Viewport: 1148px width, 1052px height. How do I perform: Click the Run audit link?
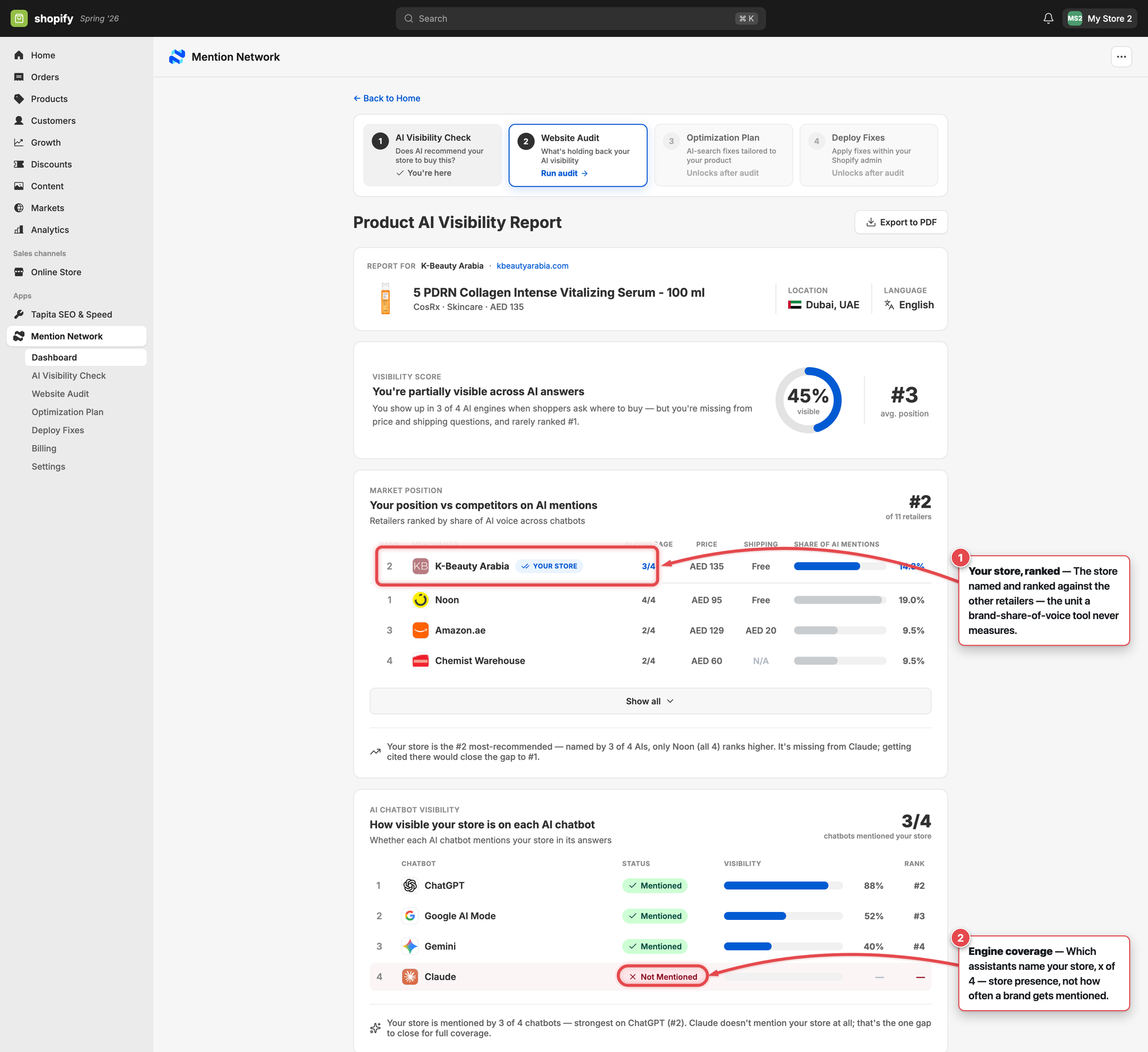(x=564, y=173)
